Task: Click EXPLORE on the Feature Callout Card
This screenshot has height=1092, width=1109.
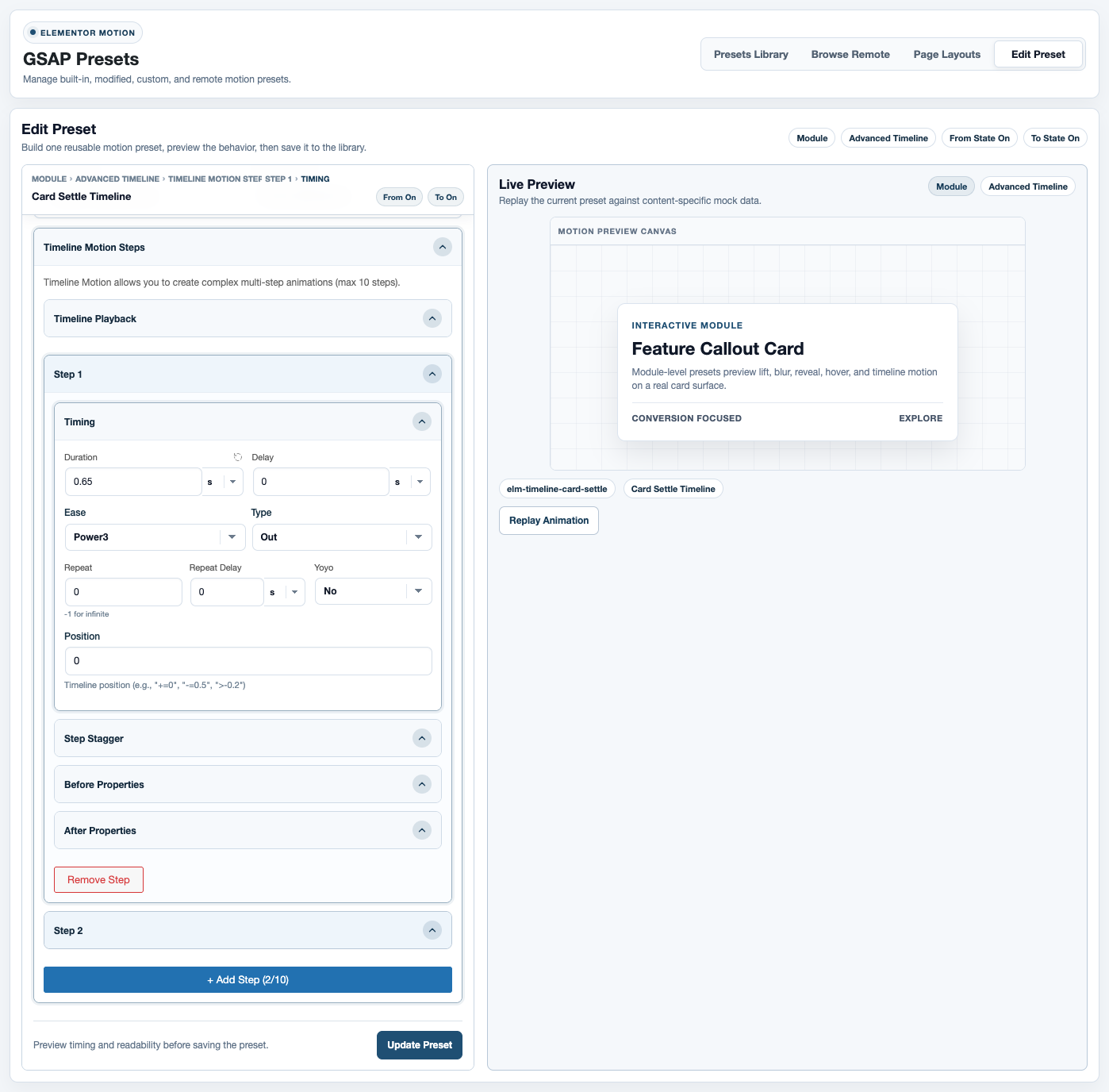Action: (x=920, y=418)
